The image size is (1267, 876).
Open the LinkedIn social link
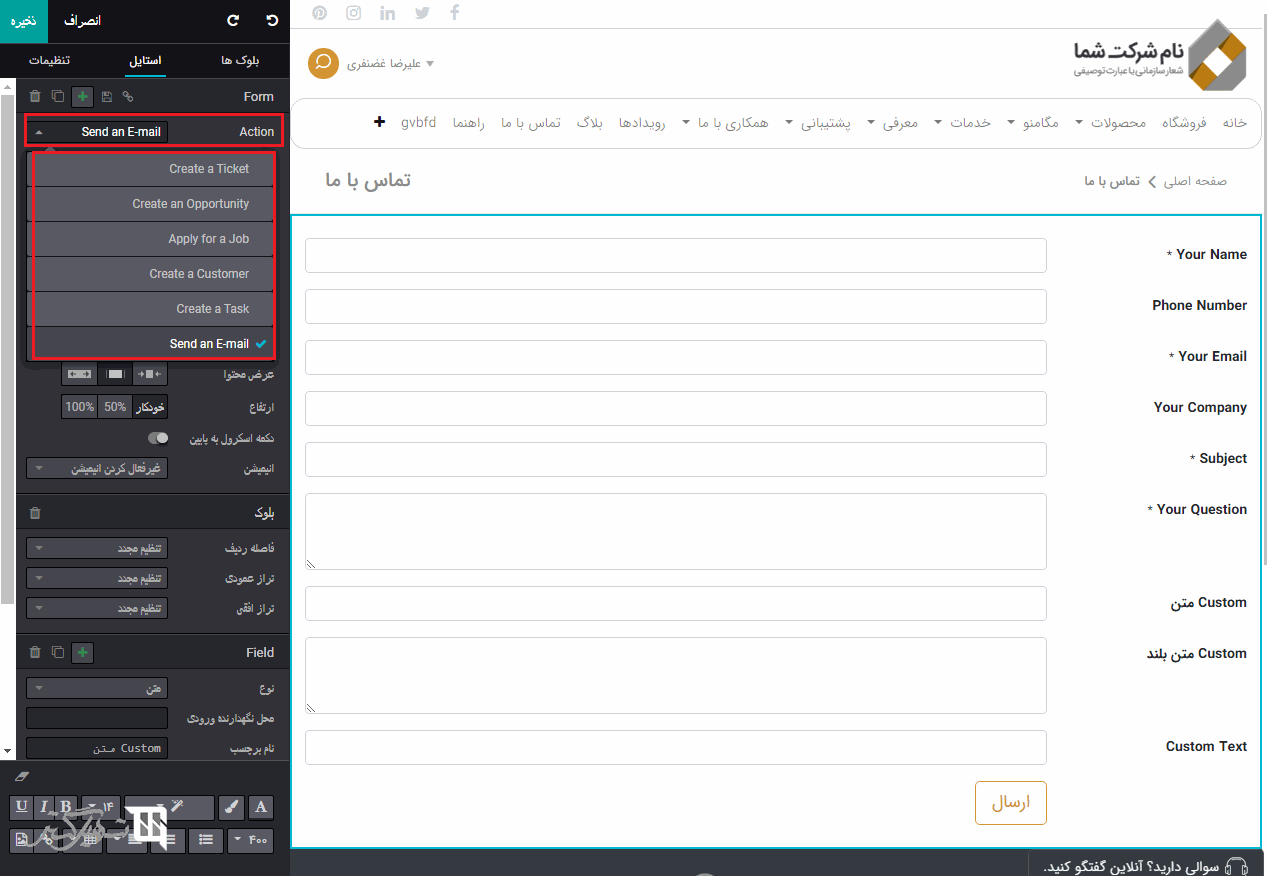point(388,13)
